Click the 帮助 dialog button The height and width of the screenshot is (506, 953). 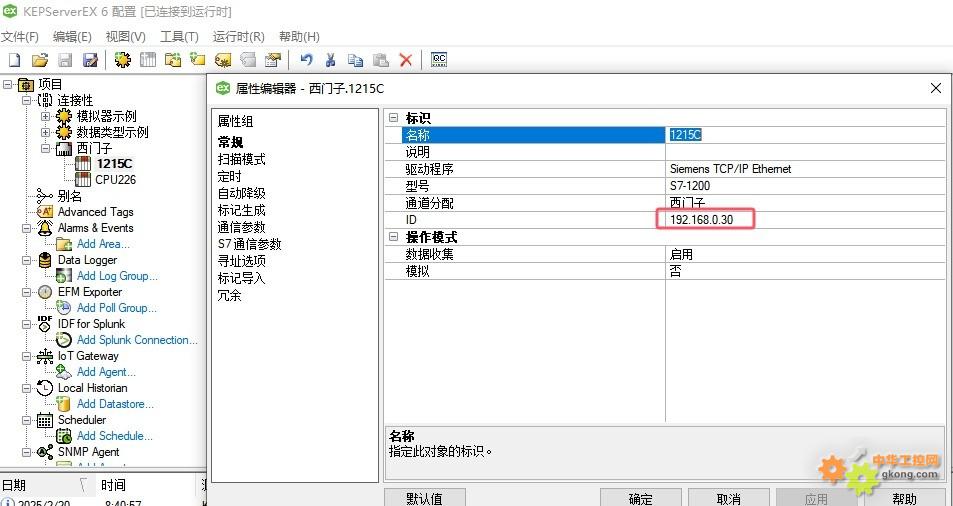[x=904, y=498]
